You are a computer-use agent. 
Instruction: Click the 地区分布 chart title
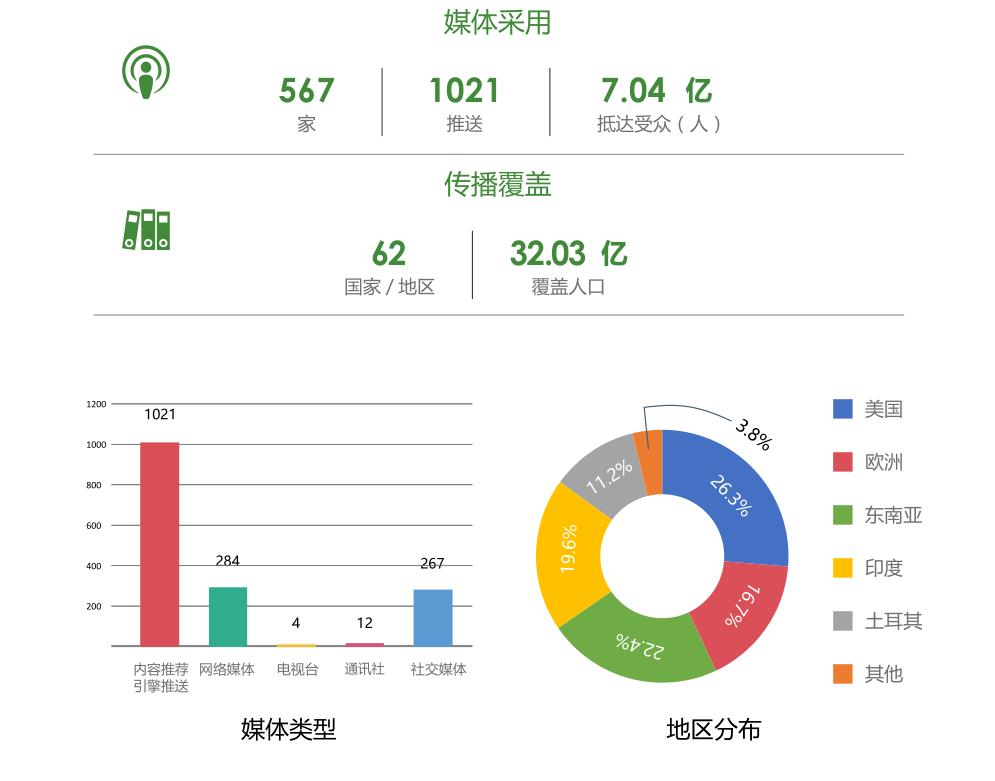[714, 729]
